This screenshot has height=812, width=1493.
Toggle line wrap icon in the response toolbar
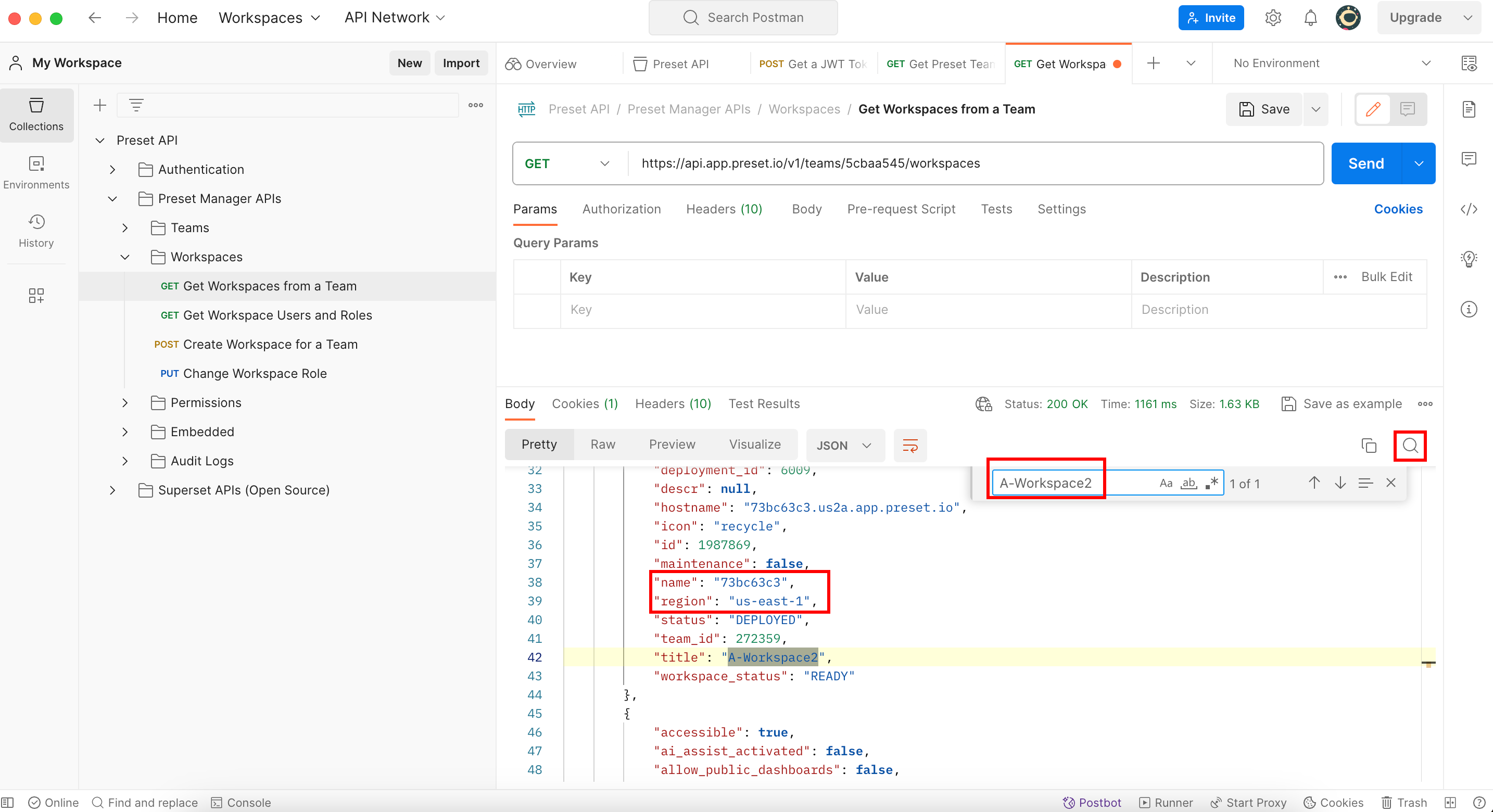click(x=910, y=446)
